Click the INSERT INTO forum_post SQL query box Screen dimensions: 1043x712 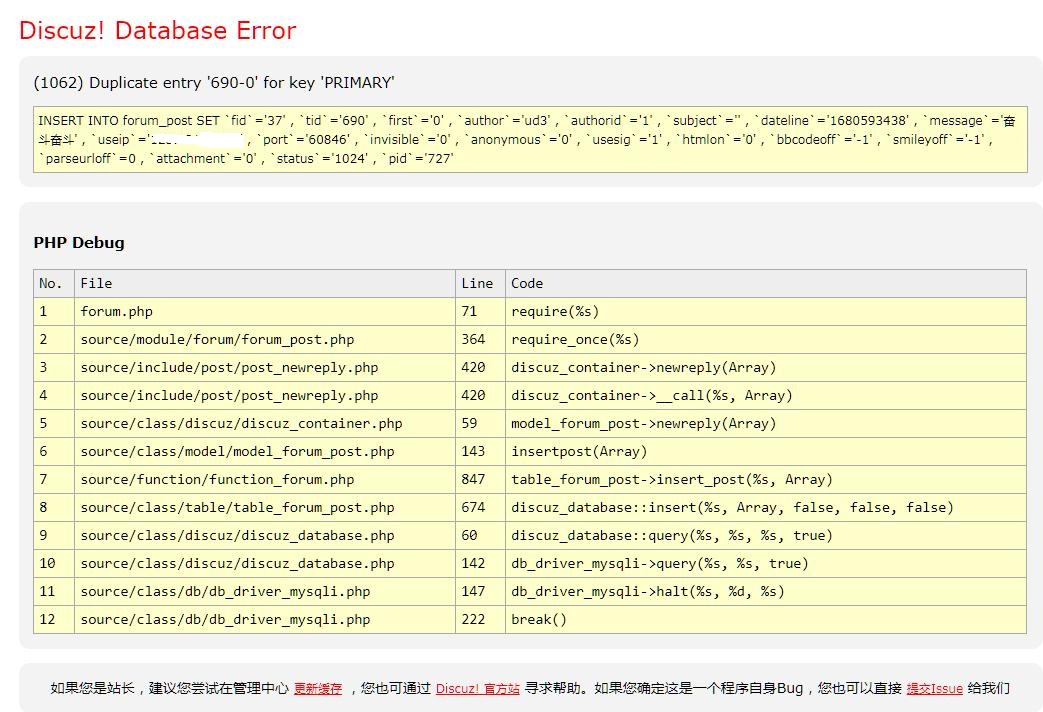point(530,139)
